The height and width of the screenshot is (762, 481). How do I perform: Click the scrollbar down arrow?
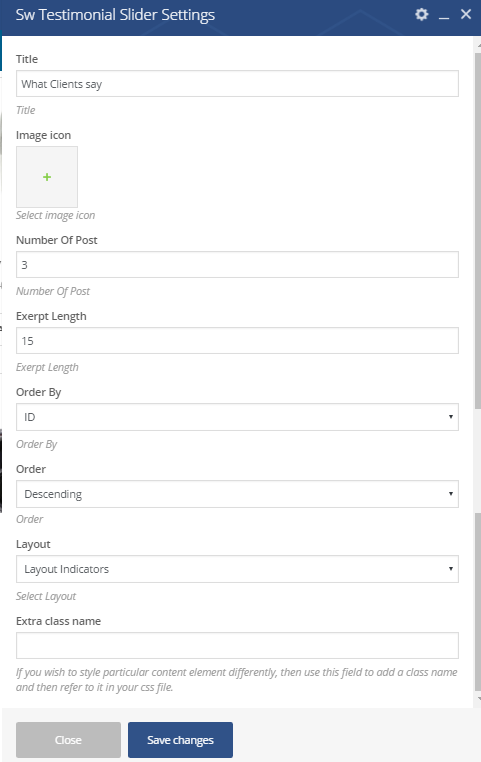(x=478, y=699)
